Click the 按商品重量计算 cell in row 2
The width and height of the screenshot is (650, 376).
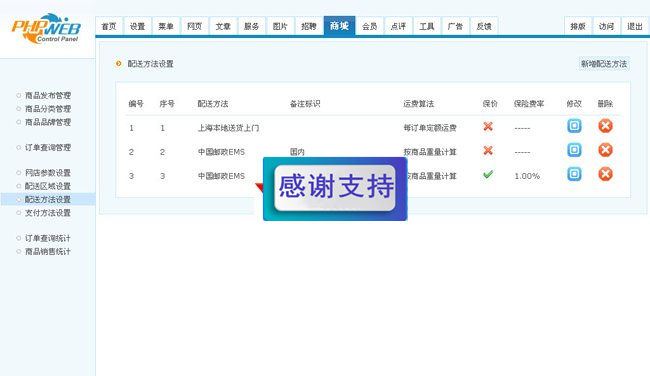pyautogui.click(x=430, y=152)
